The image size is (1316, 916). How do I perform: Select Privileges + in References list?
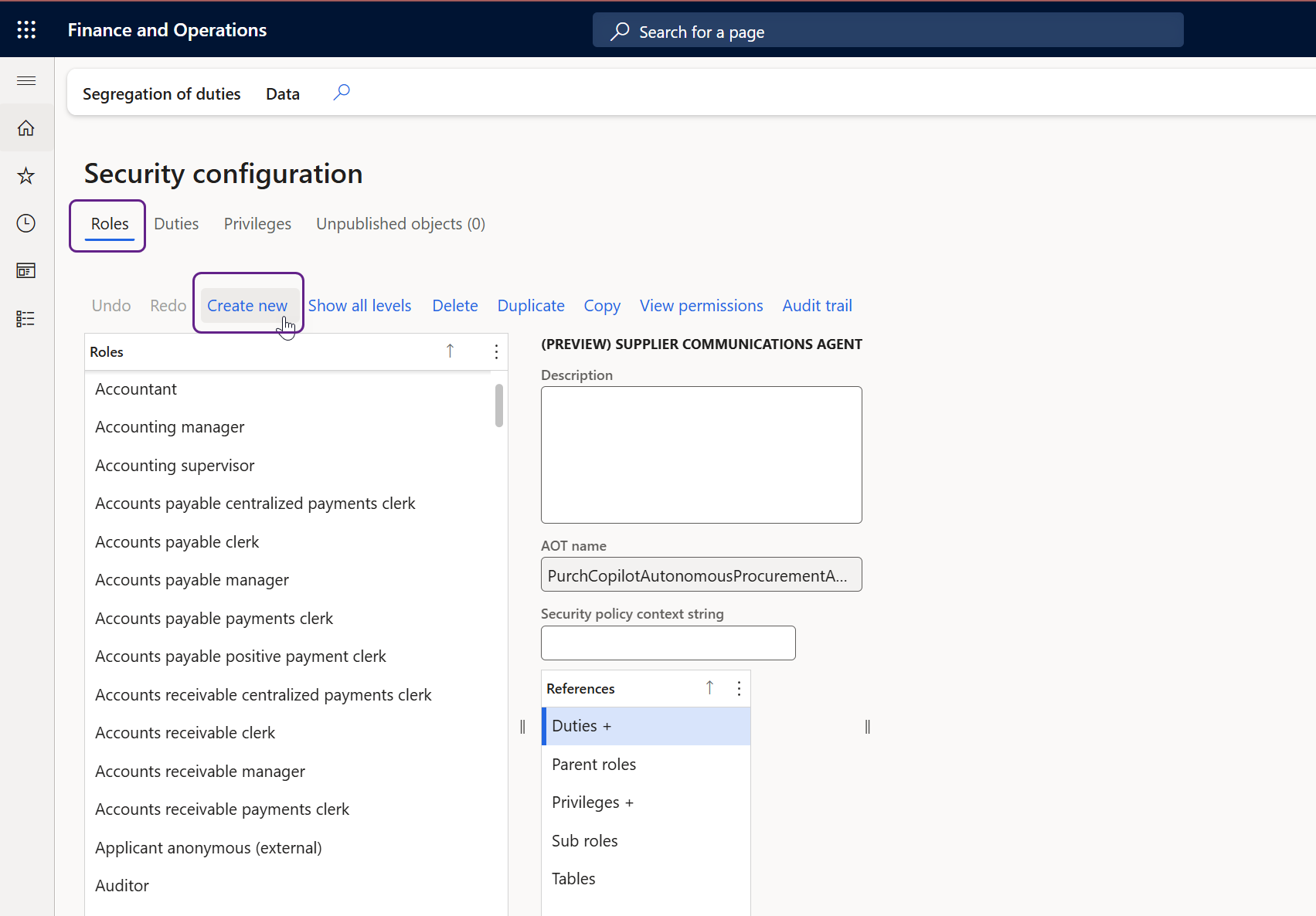point(592,802)
